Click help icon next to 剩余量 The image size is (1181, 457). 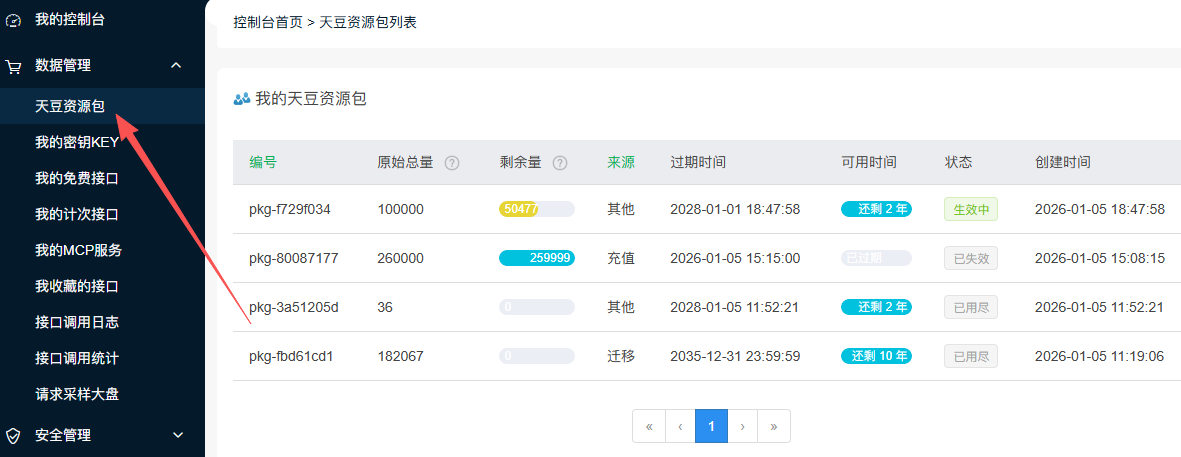pos(560,163)
